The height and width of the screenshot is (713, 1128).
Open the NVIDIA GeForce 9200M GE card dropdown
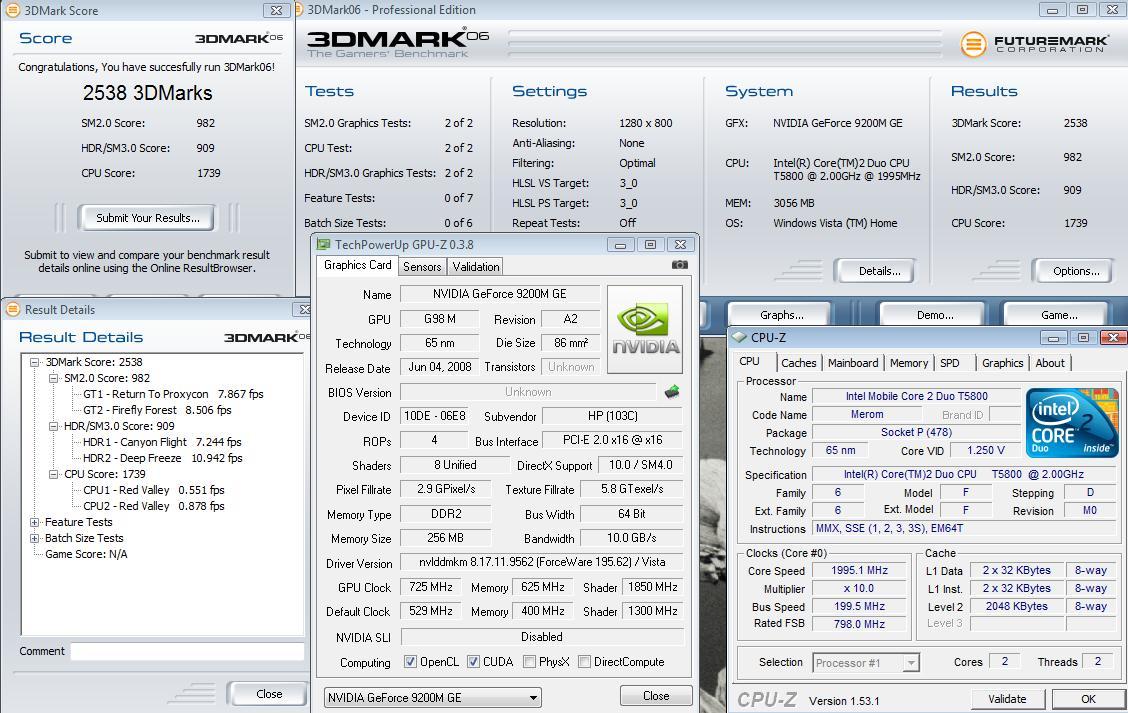point(432,697)
